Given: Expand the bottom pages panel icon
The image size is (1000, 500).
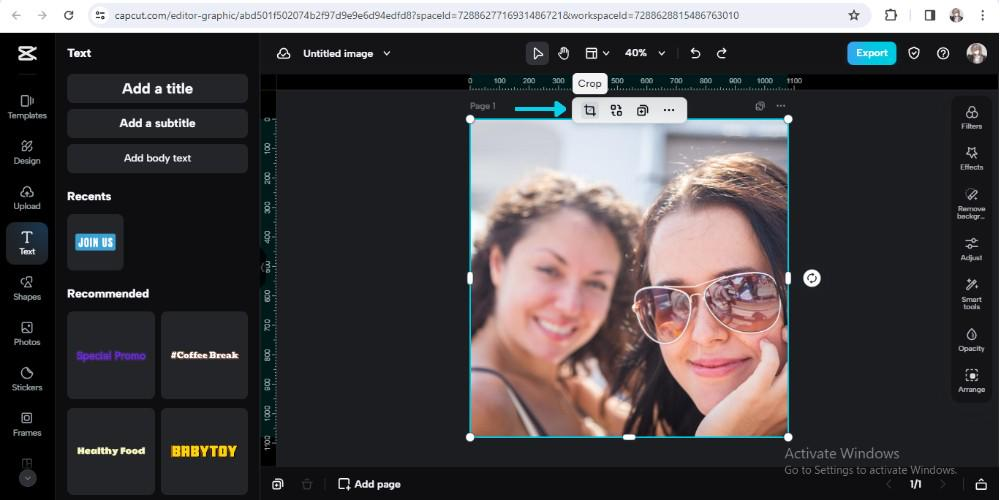Looking at the screenshot, I should click(x=981, y=484).
